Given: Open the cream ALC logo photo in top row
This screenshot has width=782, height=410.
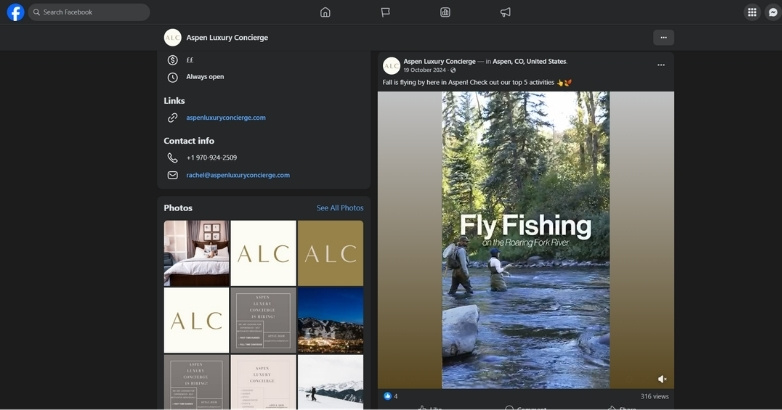Looking at the screenshot, I should [263, 253].
